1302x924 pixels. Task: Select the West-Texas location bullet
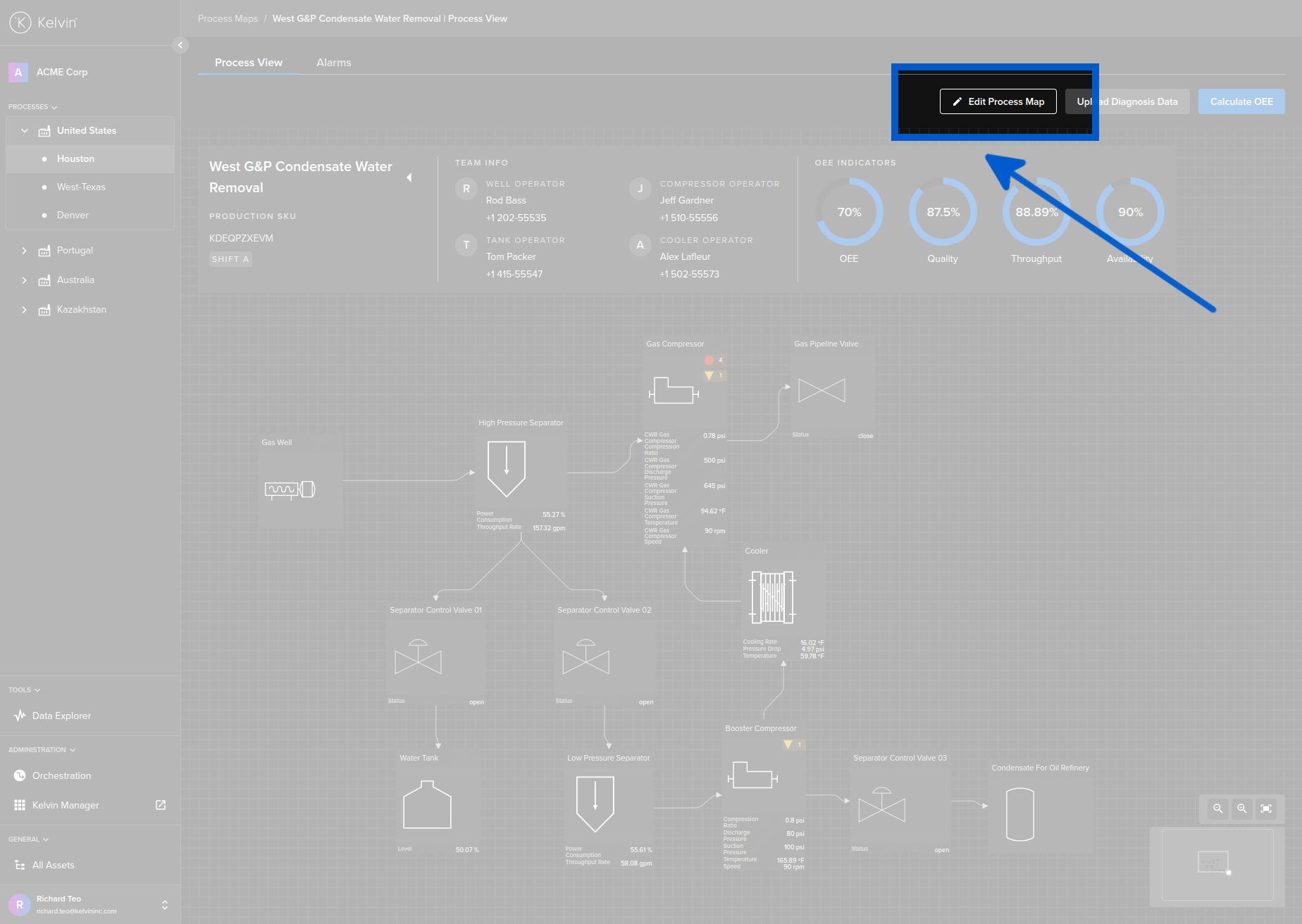click(x=46, y=187)
